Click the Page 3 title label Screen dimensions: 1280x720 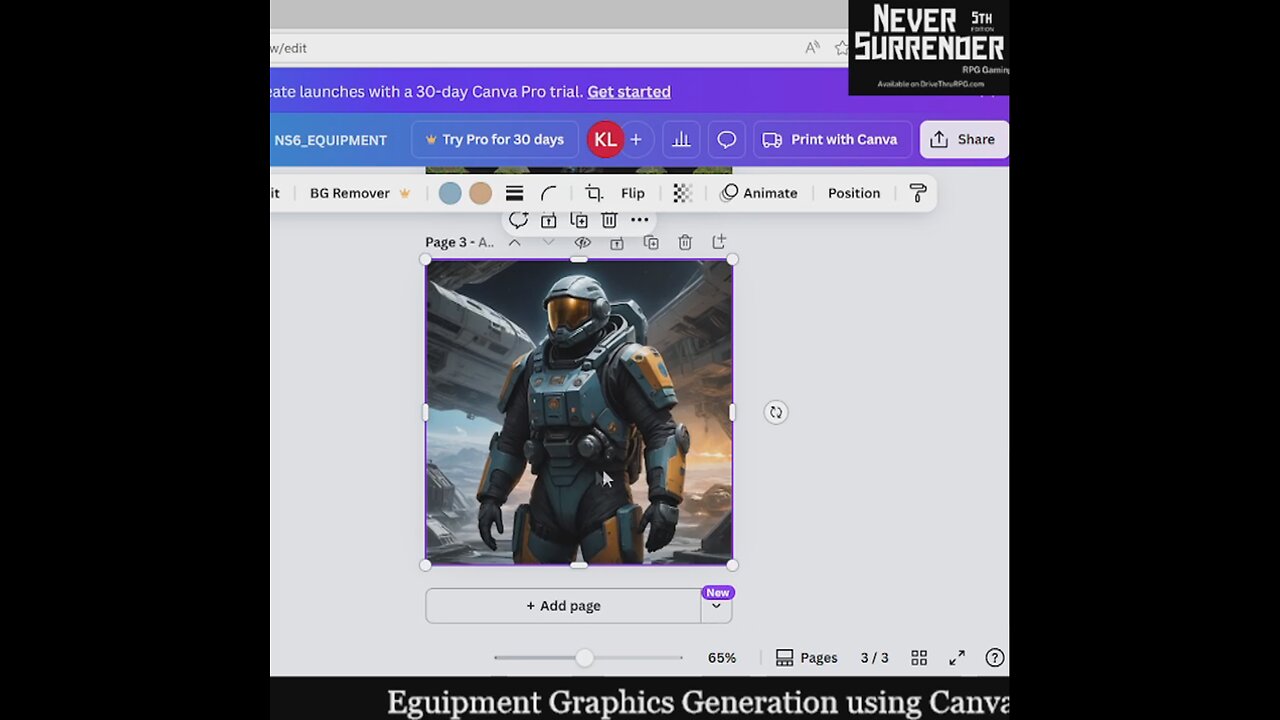(x=459, y=242)
